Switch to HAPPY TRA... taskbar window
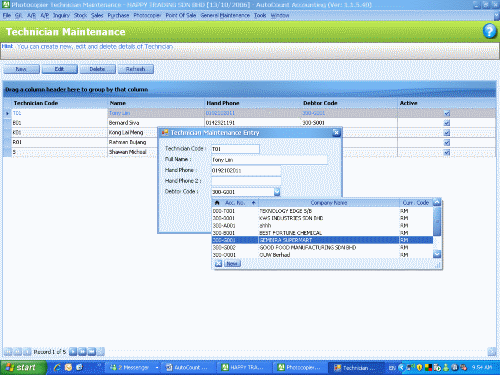The image size is (500, 375). click(x=243, y=367)
